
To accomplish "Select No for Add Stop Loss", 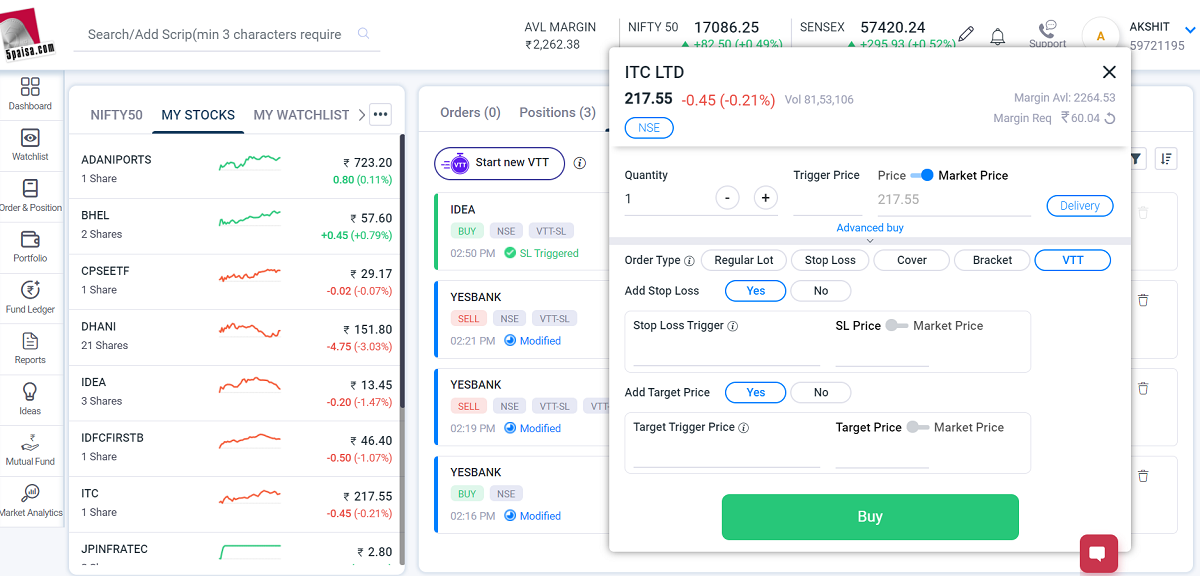I will point(821,291).
